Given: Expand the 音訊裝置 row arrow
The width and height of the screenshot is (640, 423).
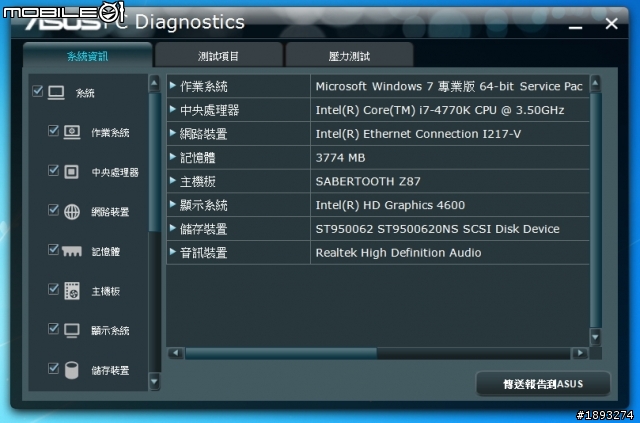Looking at the screenshot, I should (x=173, y=252).
